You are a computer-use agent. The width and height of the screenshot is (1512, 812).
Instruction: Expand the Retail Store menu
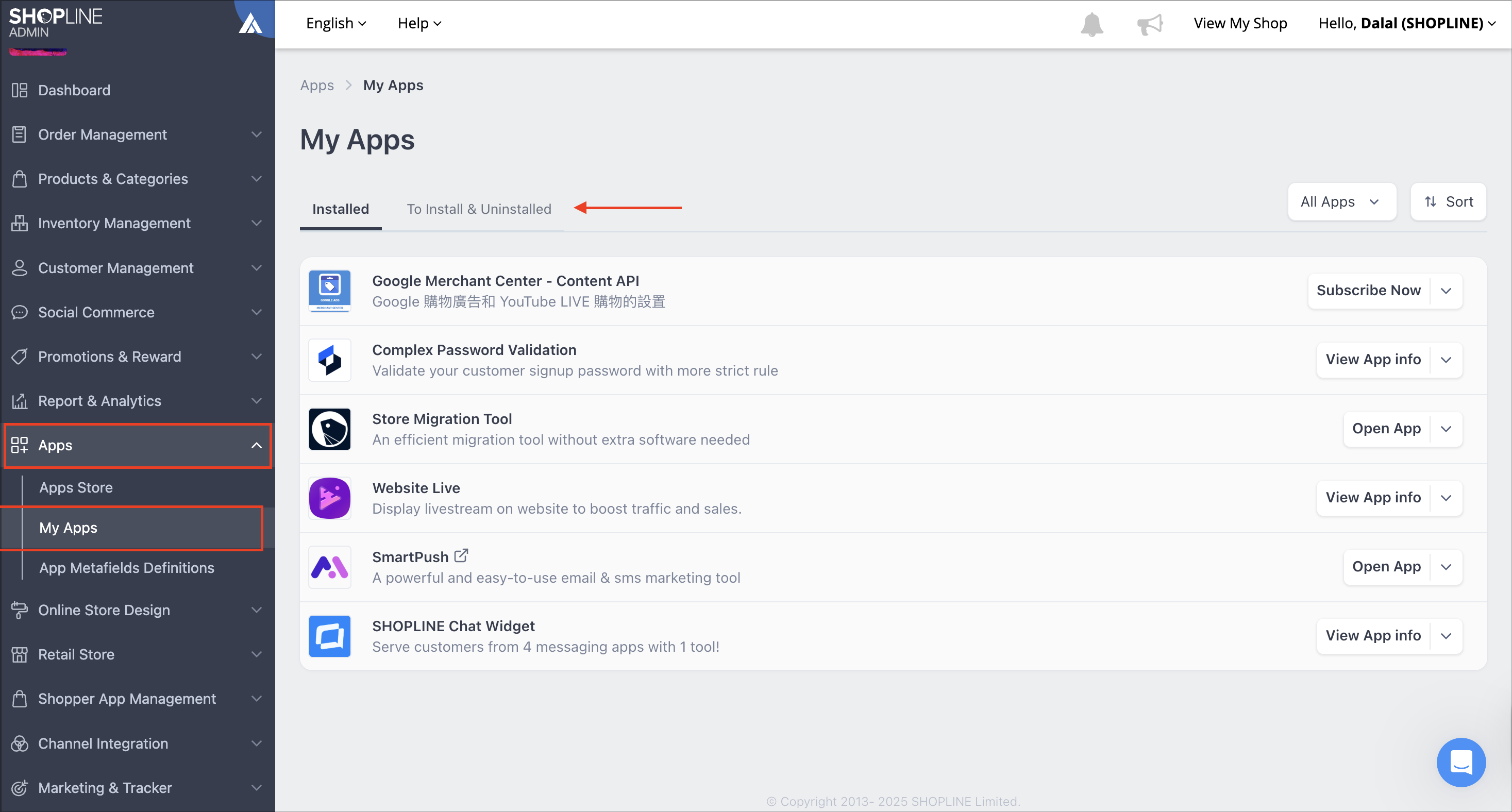click(x=257, y=654)
